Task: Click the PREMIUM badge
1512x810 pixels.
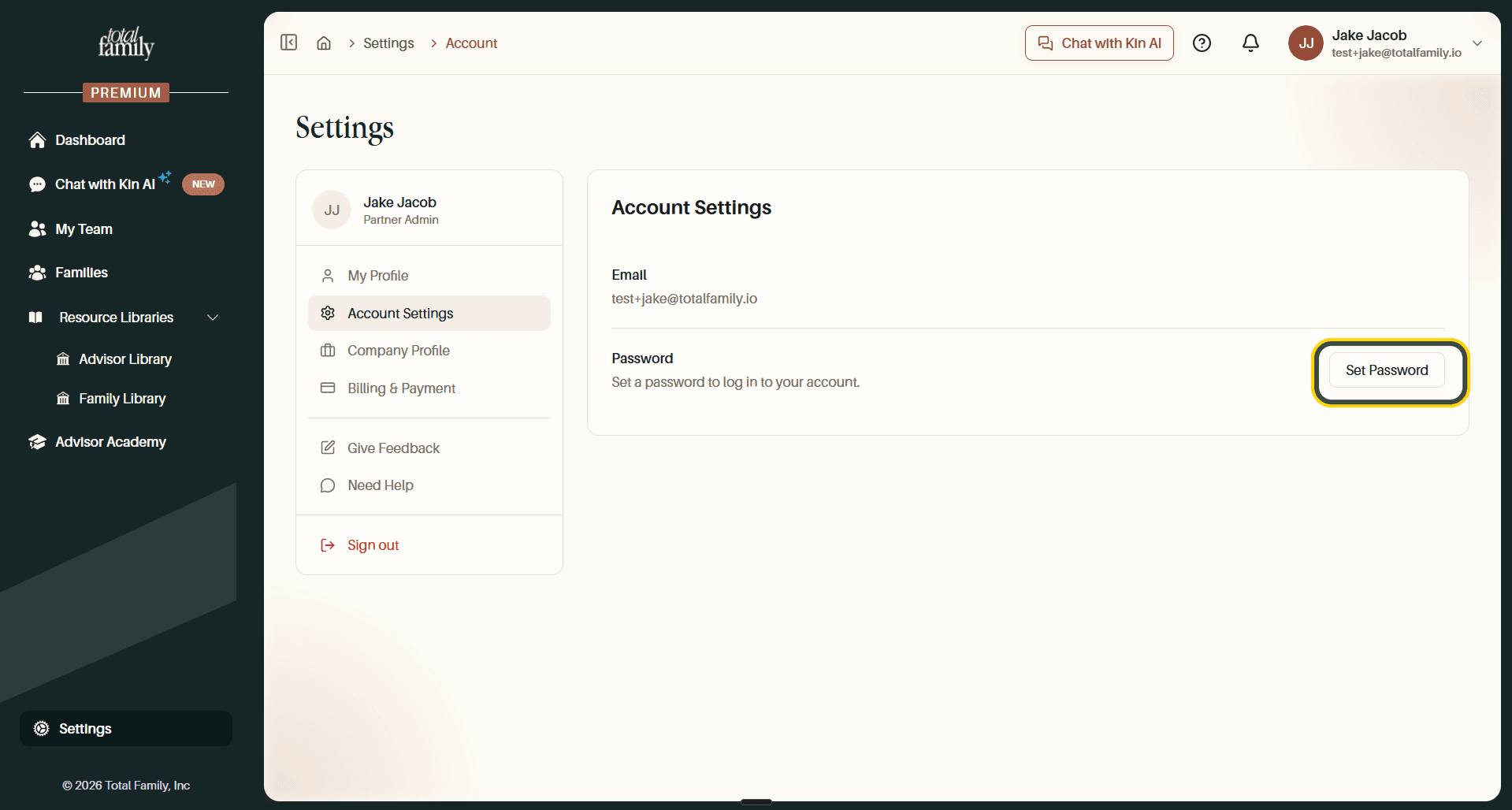Action: [126, 93]
